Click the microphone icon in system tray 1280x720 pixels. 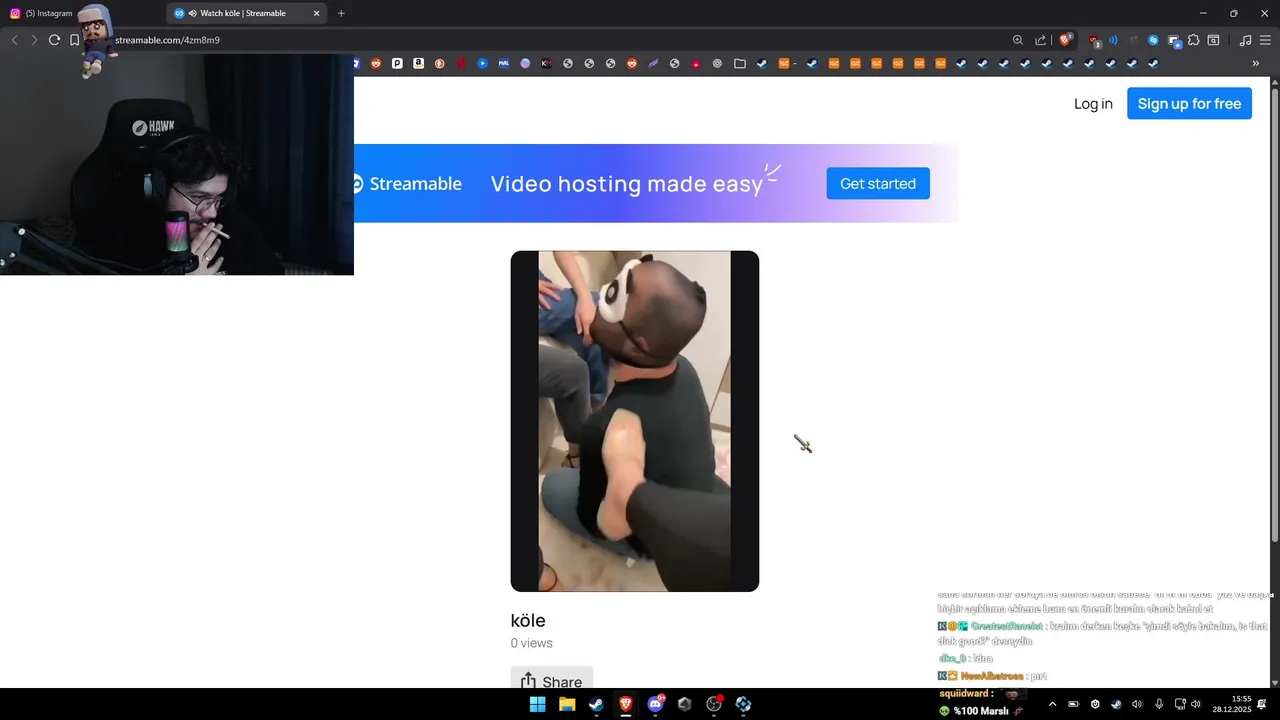pos(1159,704)
